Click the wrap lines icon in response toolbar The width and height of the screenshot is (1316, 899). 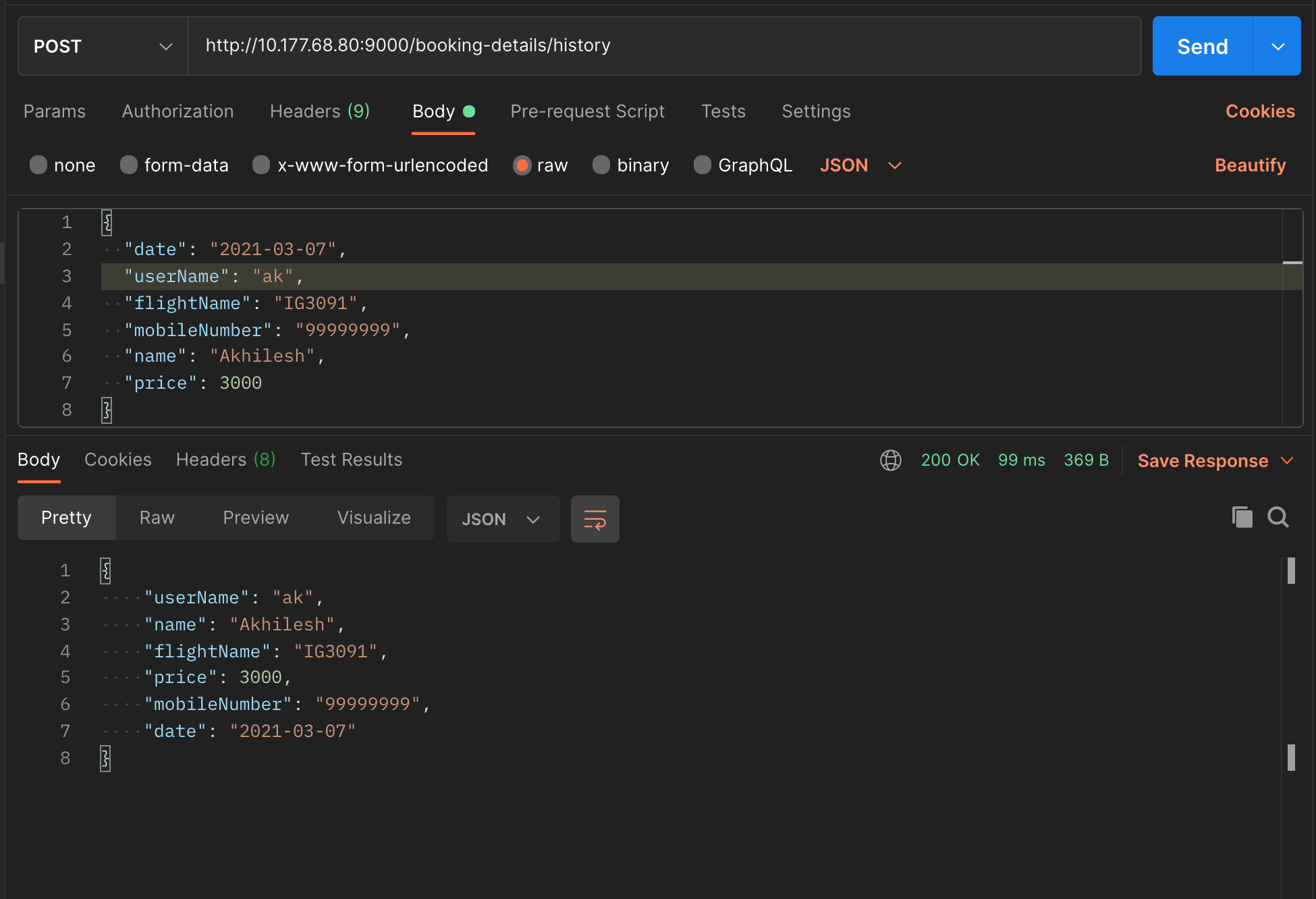[x=595, y=519]
